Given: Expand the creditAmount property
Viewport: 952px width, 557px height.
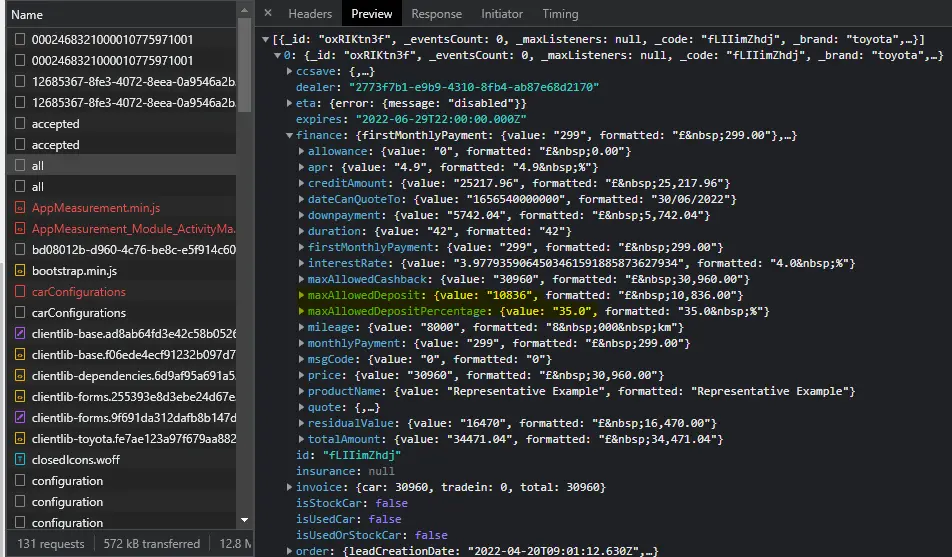Looking at the screenshot, I should point(301,183).
